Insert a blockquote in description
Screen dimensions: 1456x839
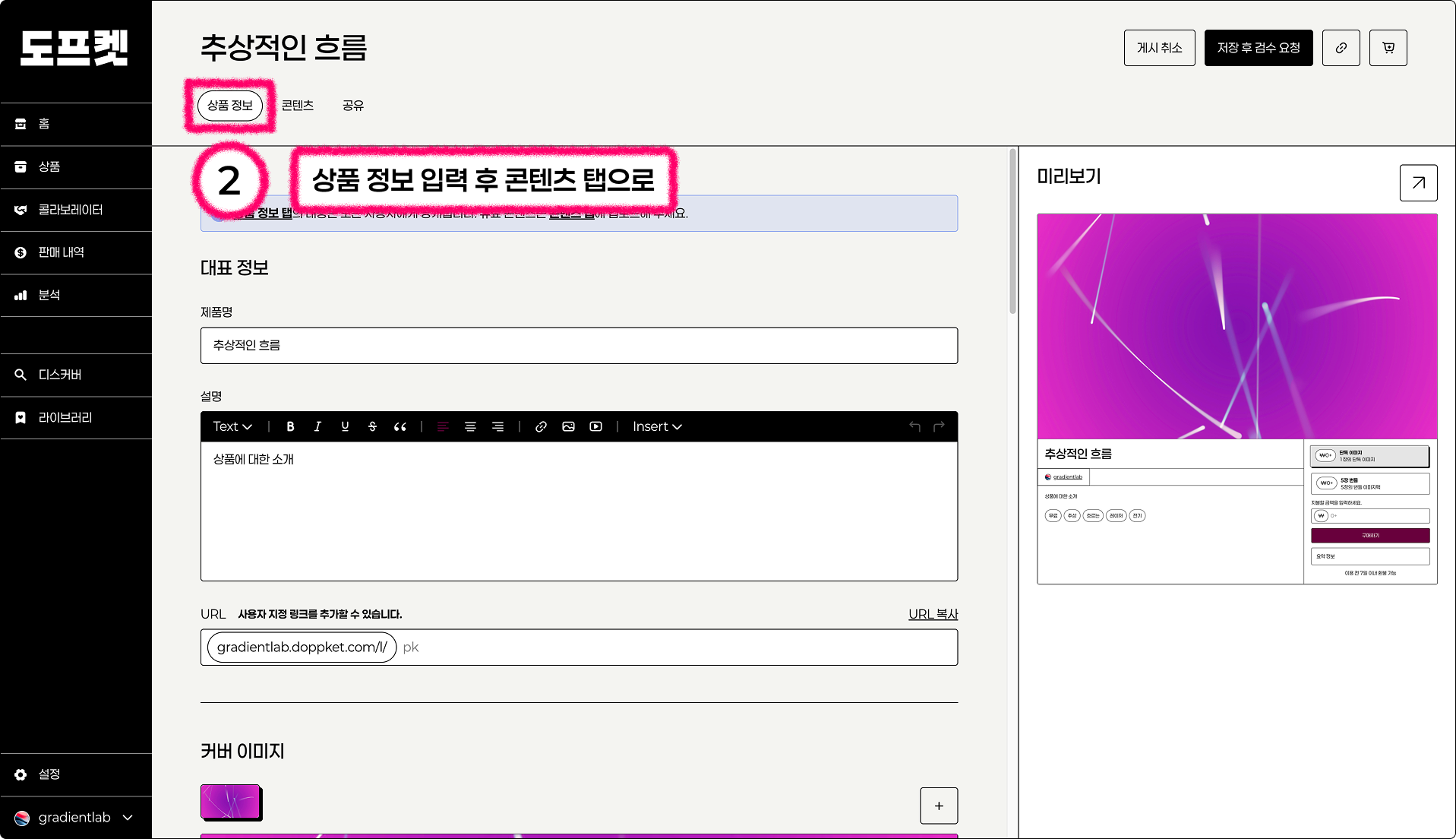[x=400, y=426]
